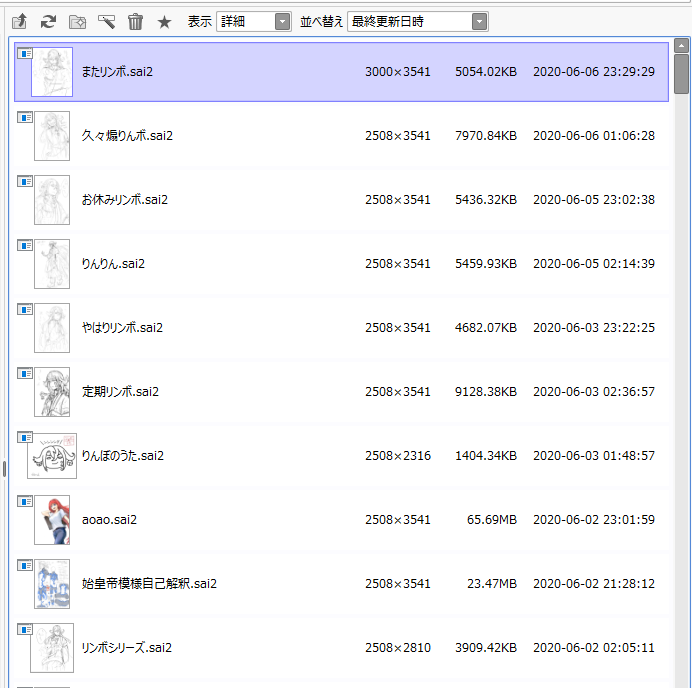Click the go-up-folder arrow icon
This screenshot has width=692, height=688.
[18, 21]
